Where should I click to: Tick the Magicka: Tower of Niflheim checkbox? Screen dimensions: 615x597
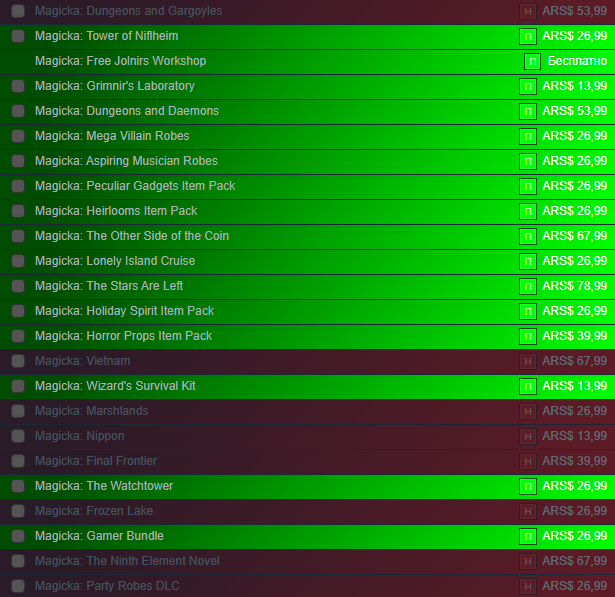[18, 36]
